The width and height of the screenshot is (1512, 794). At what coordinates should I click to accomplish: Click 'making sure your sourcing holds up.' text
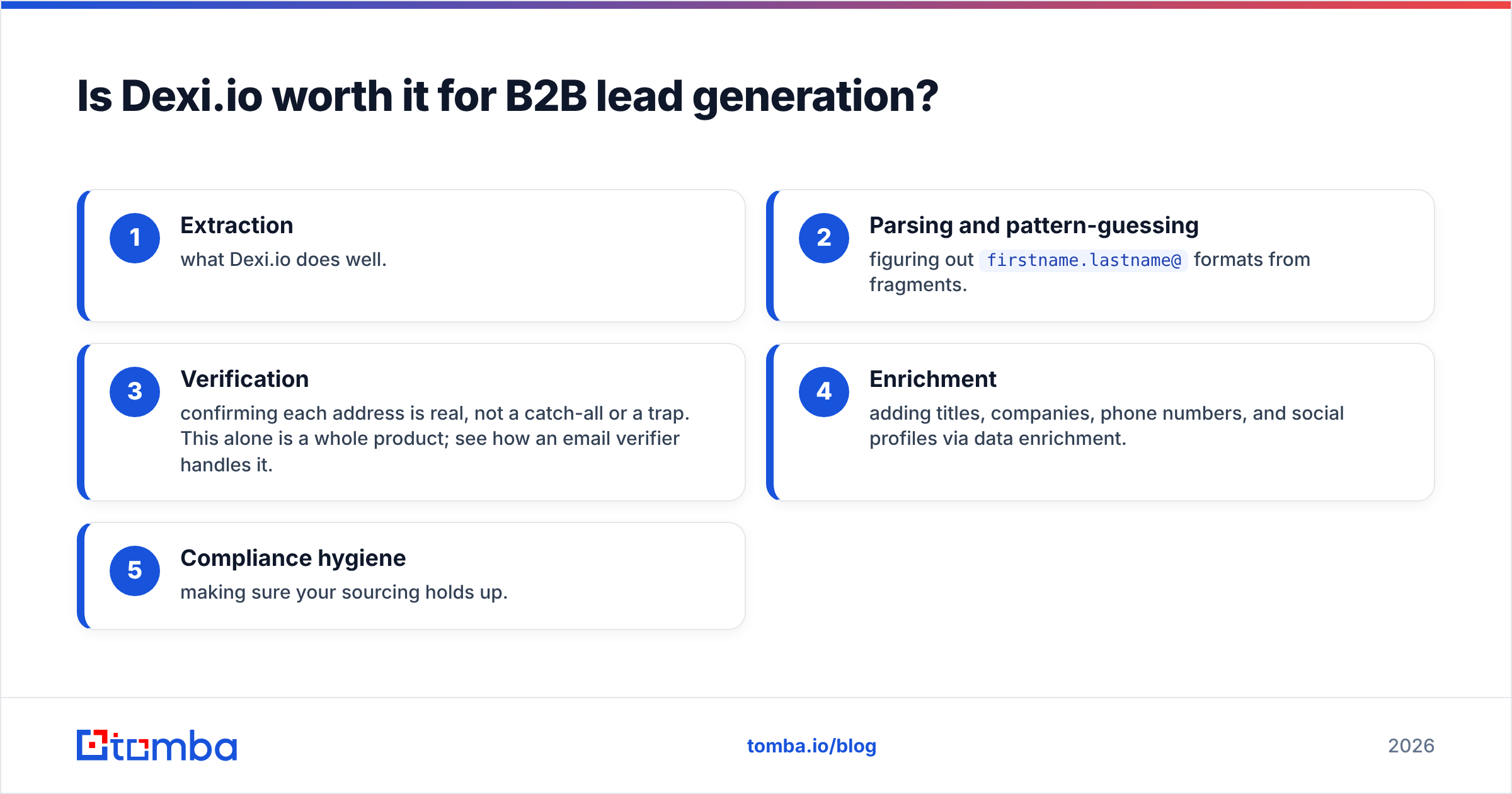[344, 592]
